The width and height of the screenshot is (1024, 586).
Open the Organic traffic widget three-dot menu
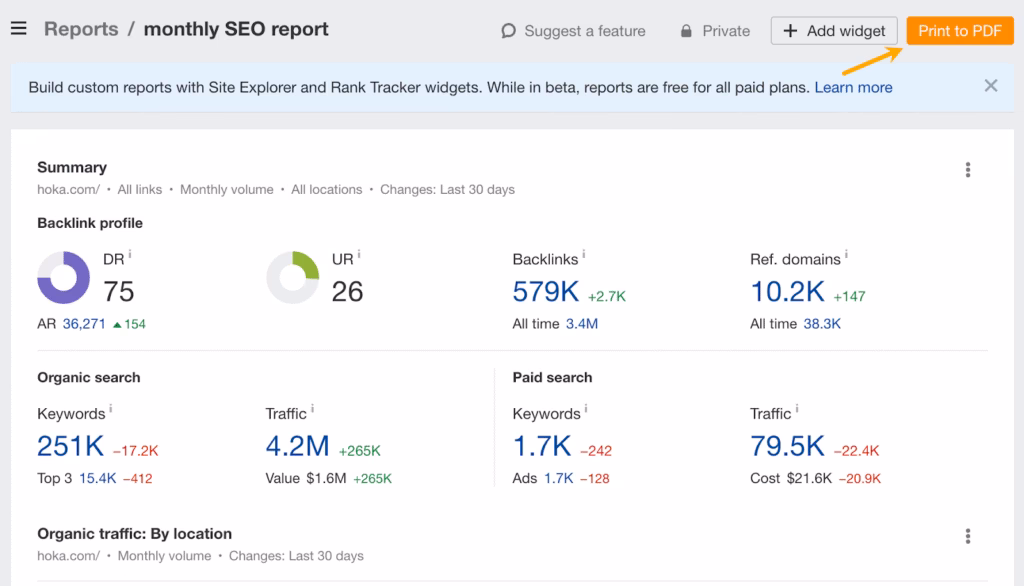(967, 536)
